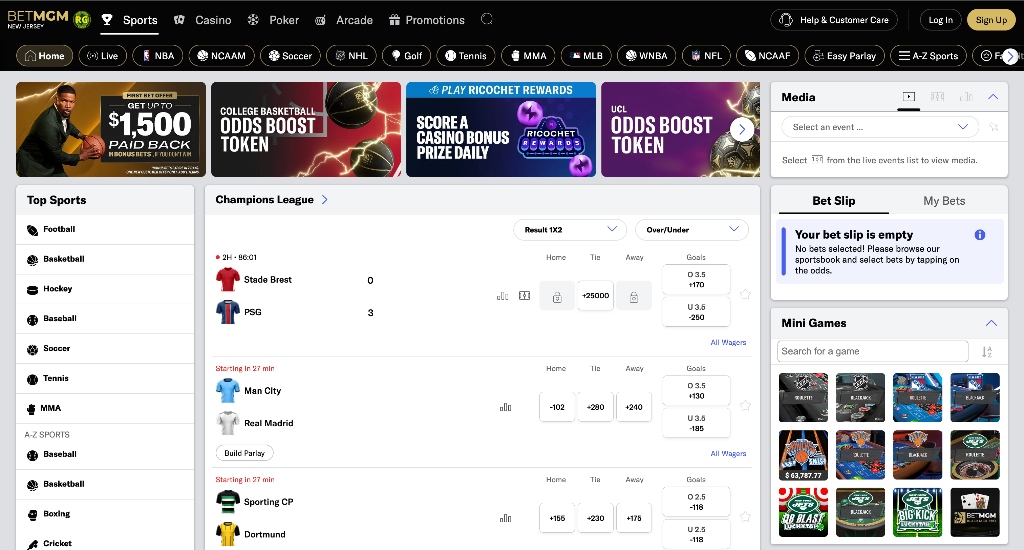Select Dortmund away odds +175
Image resolution: width=1024 pixels, height=550 pixels.
[633, 518]
